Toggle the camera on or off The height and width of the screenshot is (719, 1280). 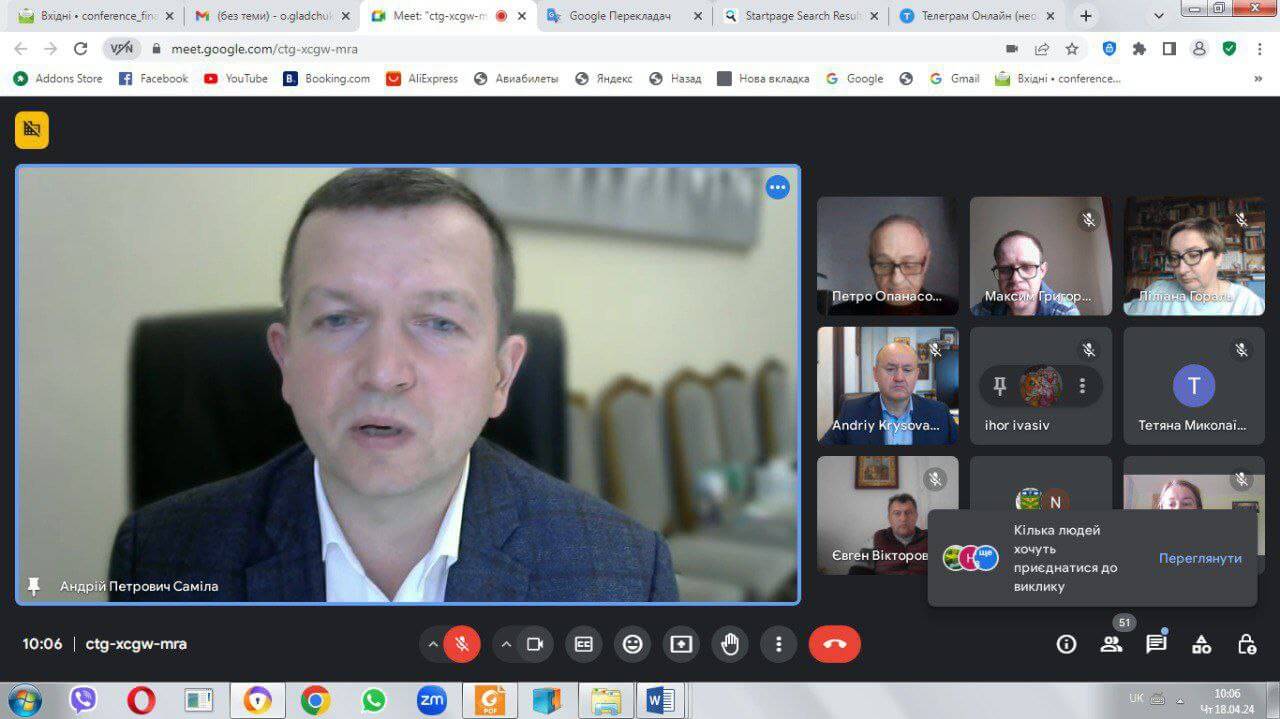(x=535, y=644)
